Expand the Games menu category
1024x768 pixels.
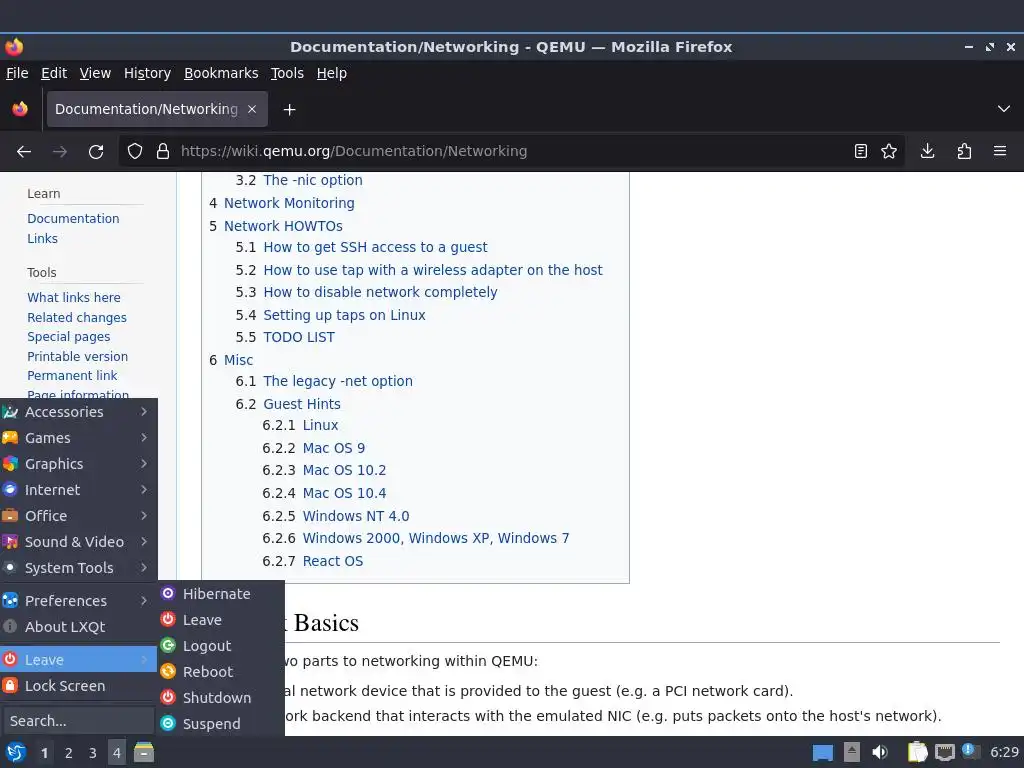pyautogui.click(x=78, y=438)
